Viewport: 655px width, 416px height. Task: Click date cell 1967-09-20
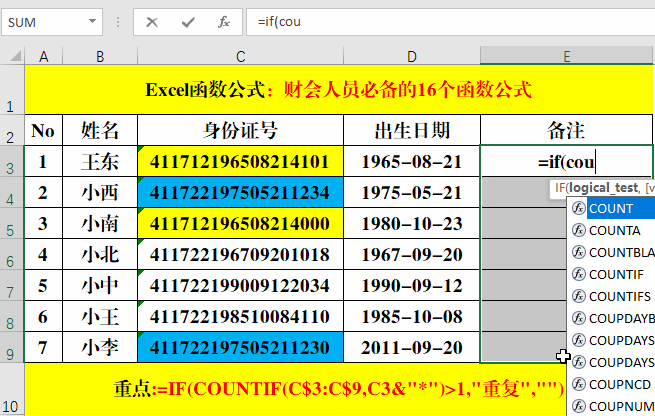click(x=412, y=254)
